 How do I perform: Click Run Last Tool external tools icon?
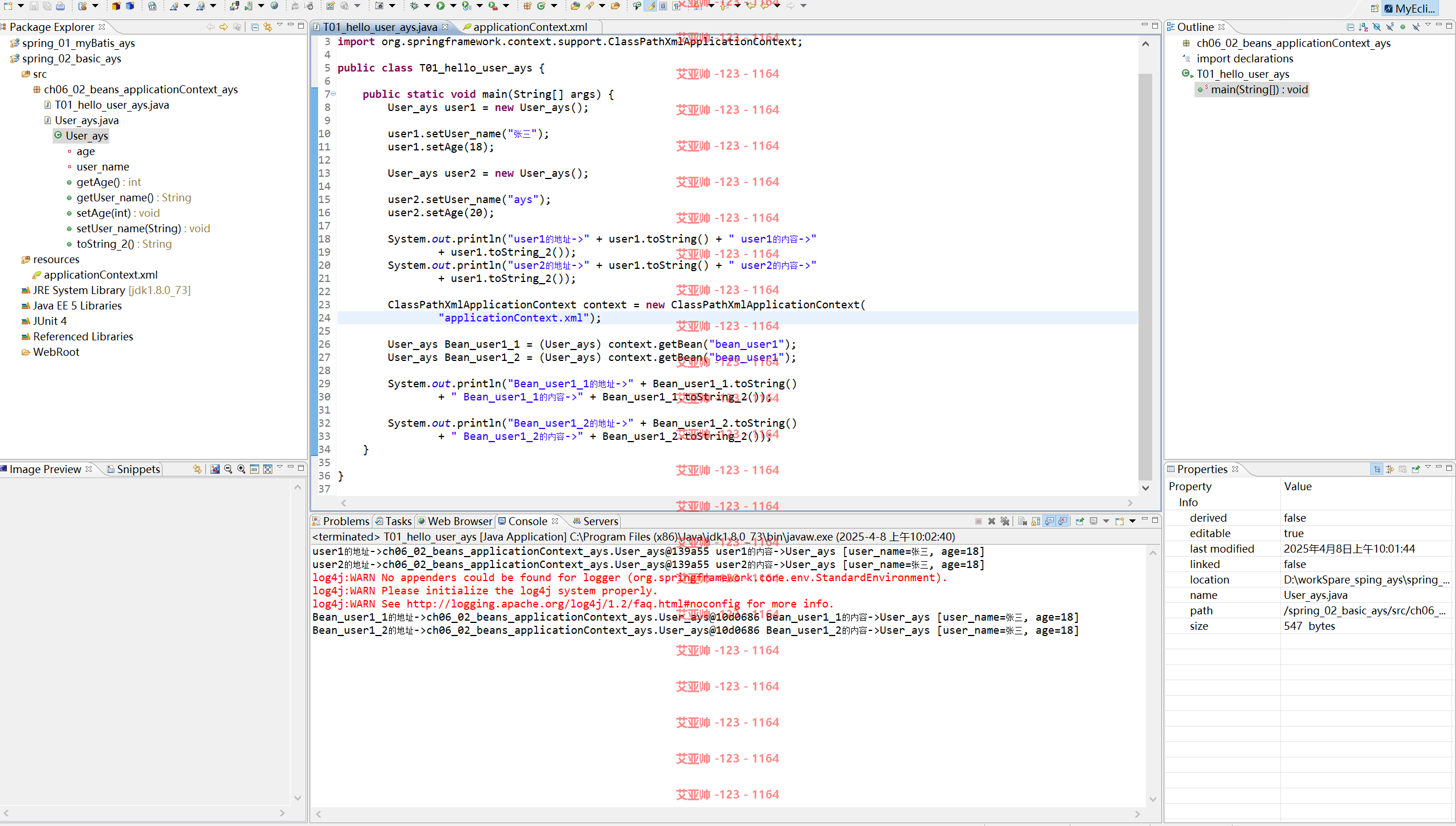pyautogui.click(x=493, y=6)
